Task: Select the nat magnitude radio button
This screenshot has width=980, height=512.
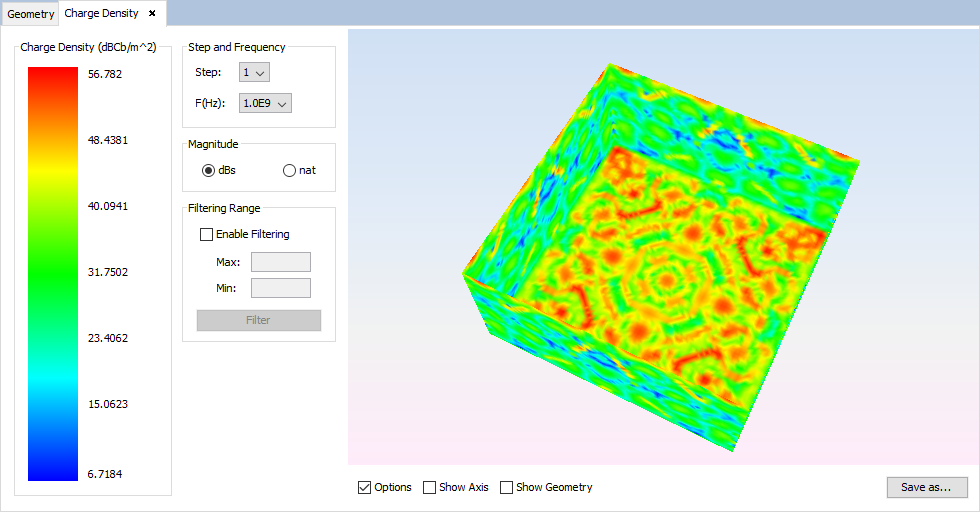Action: coord(290,170)
